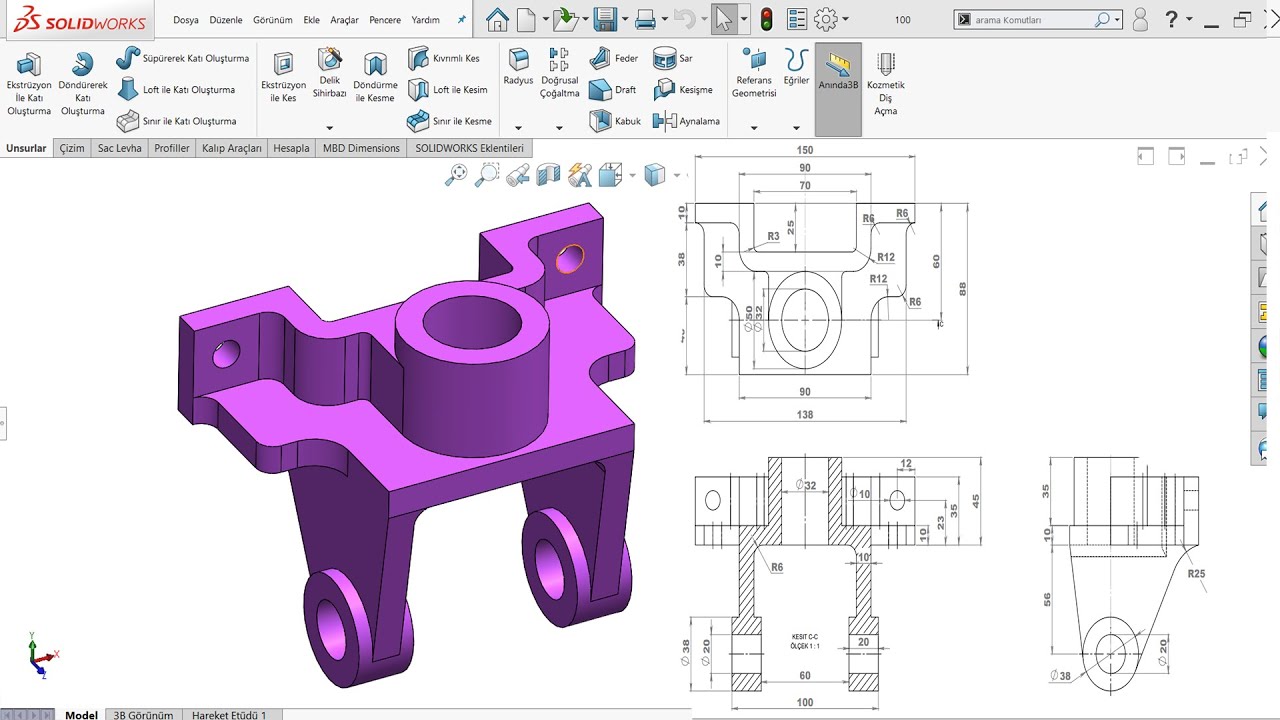Create a new document
Image resolution: width=1280 pixels, height=720 pixels.
[528, 19]
